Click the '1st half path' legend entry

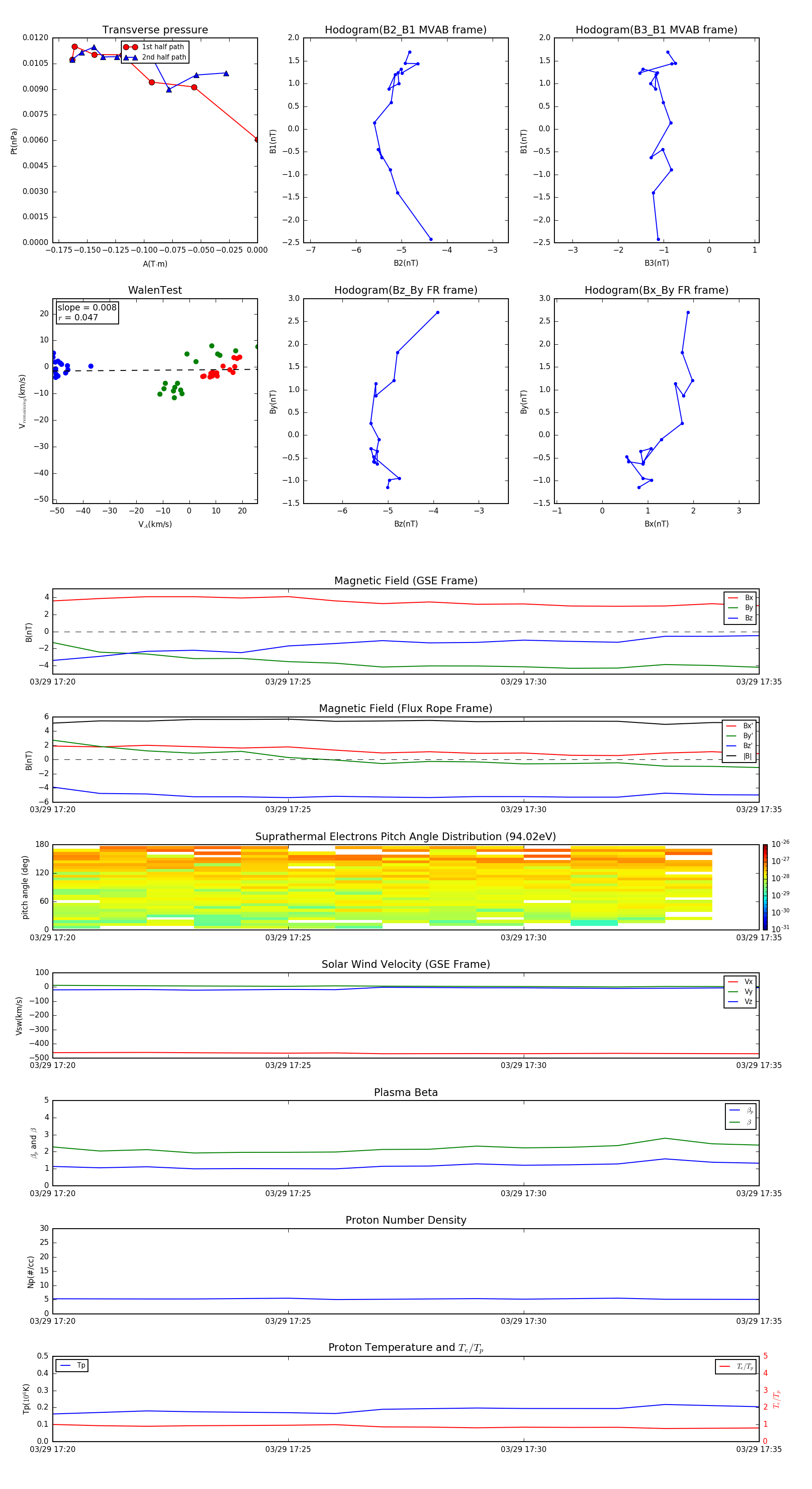click(154, 47)
